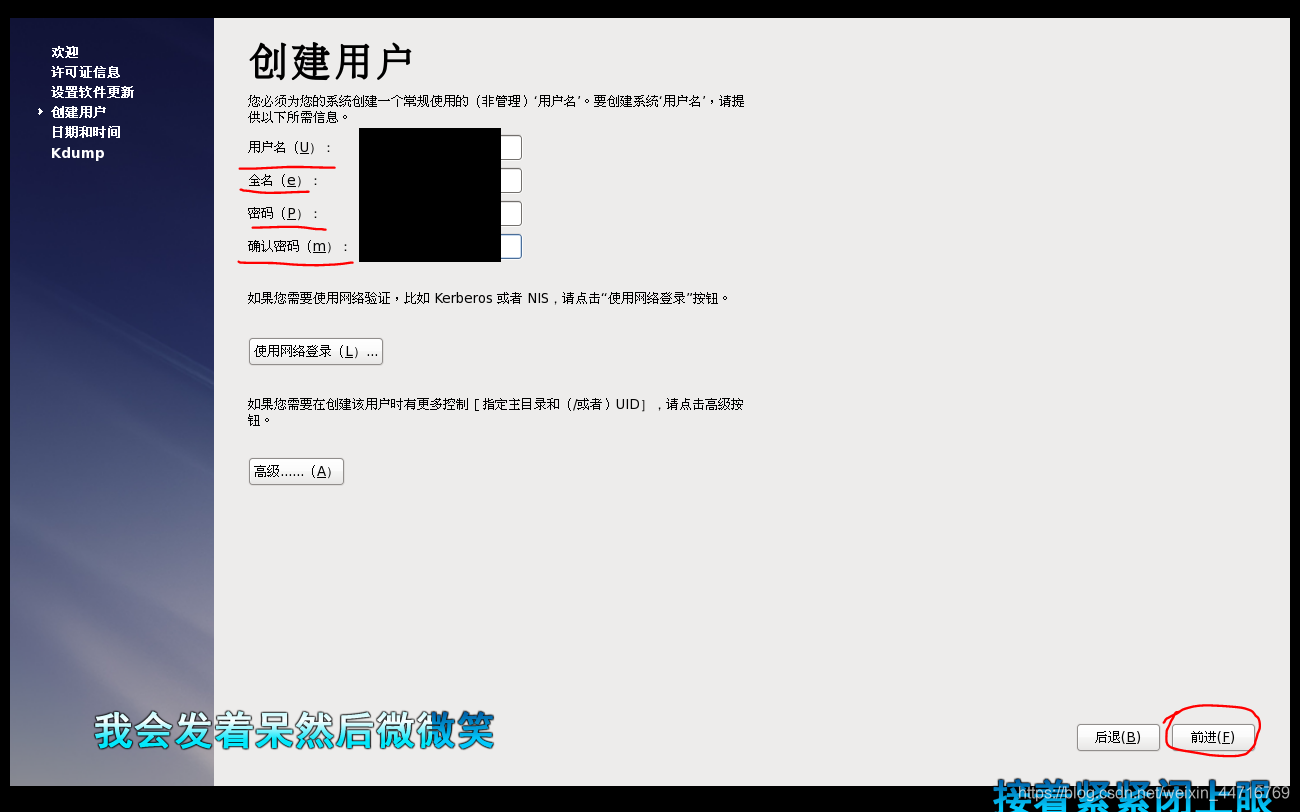Click the text about 指定主目录 and UID

495,412
